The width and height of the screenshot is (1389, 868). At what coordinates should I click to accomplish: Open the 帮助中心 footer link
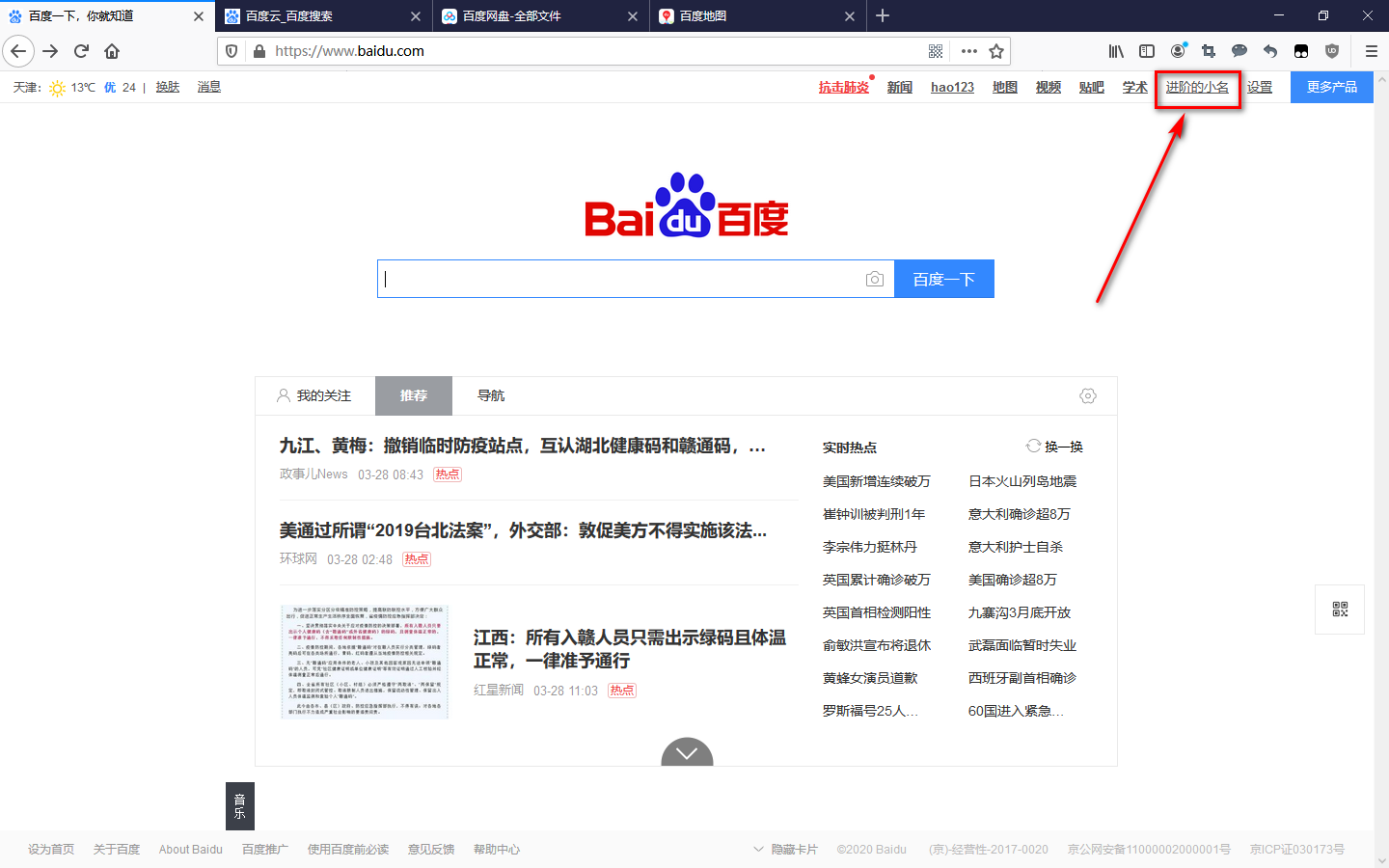pyautogui.click(x=497, y=849)
